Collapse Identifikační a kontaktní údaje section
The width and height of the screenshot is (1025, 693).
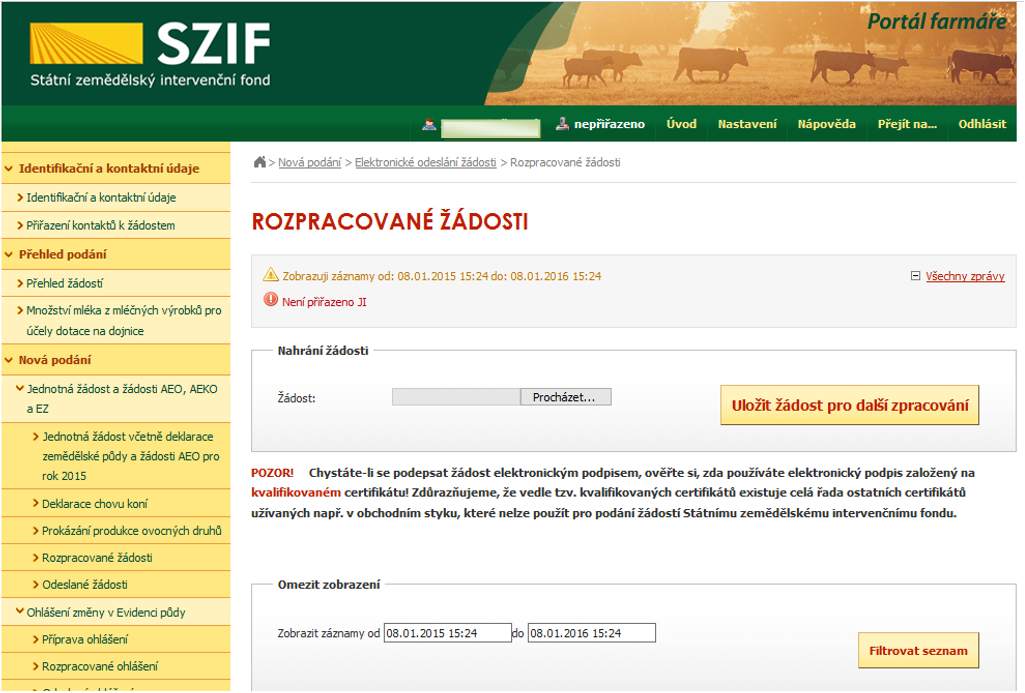point(8,169)
